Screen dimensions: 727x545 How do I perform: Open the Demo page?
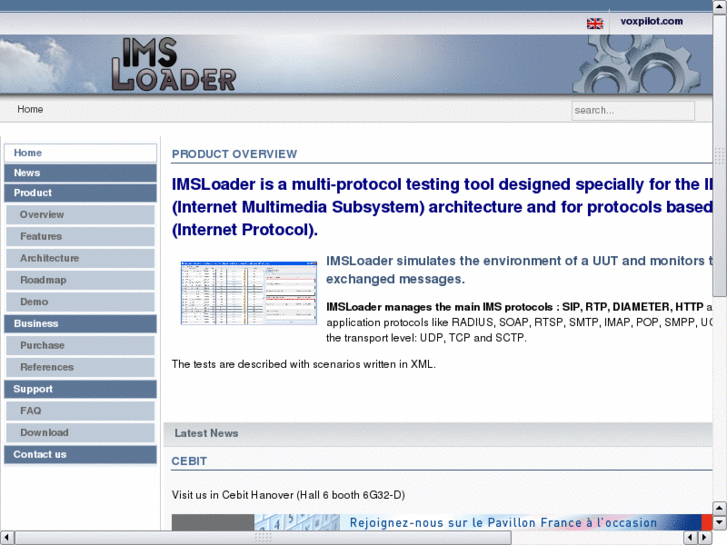click(80, 301)
